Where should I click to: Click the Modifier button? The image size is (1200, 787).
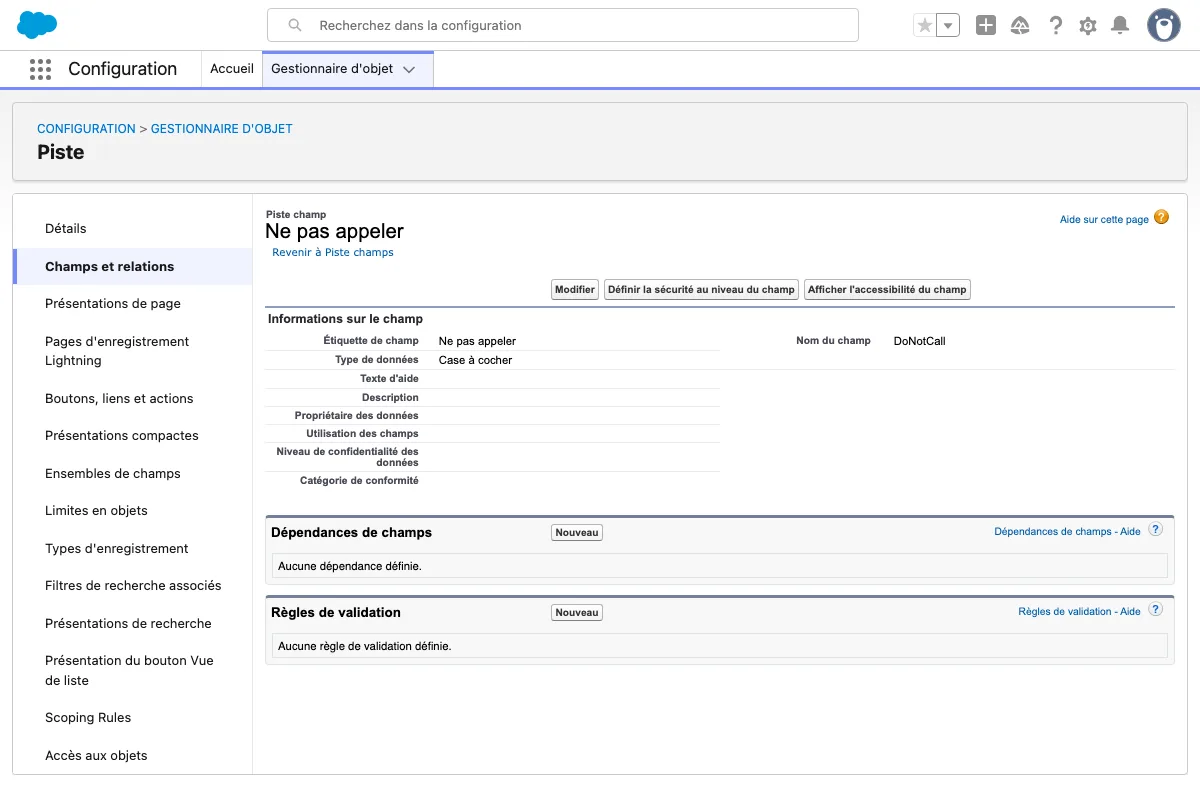tap(575, 290)
